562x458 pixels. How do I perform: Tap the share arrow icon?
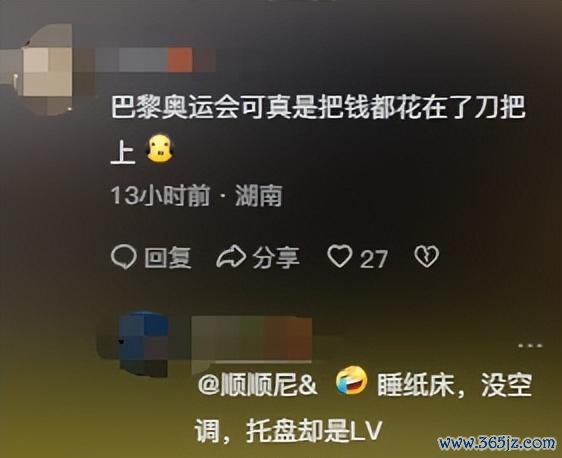point(231,257)
